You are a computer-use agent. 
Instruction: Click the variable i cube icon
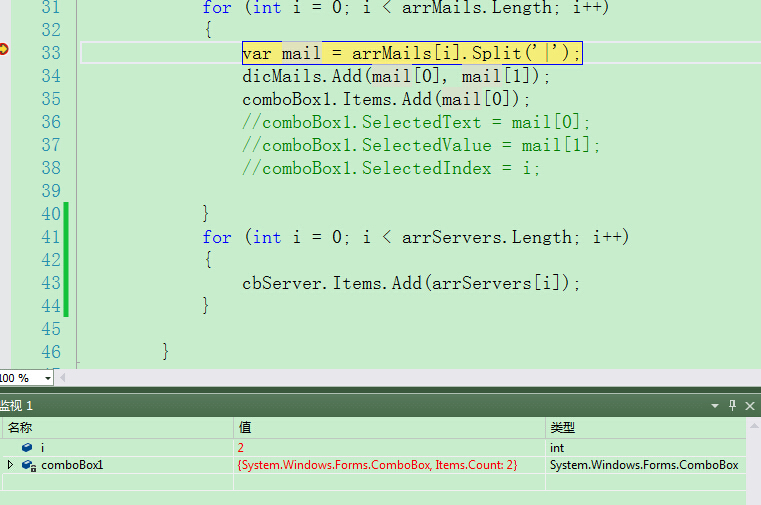27,447
